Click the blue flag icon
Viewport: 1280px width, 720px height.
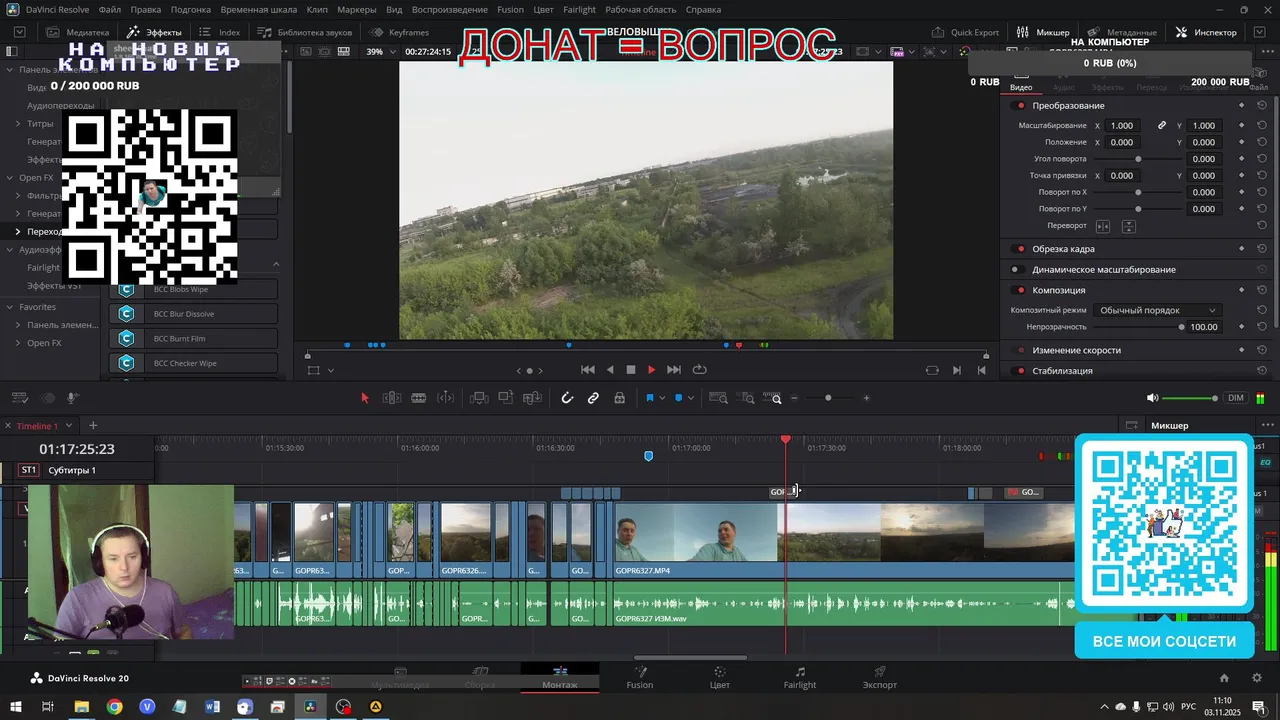pos(649,398)
